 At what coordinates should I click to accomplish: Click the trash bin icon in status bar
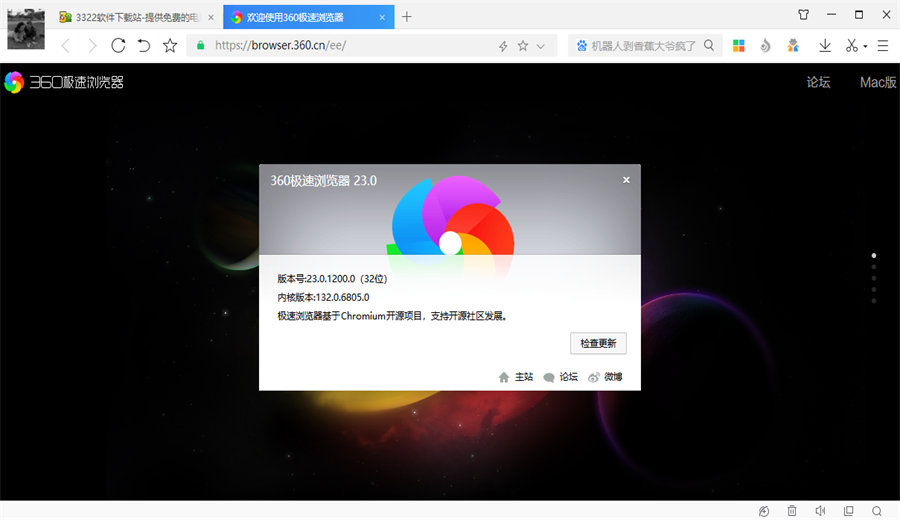(792, 511)
